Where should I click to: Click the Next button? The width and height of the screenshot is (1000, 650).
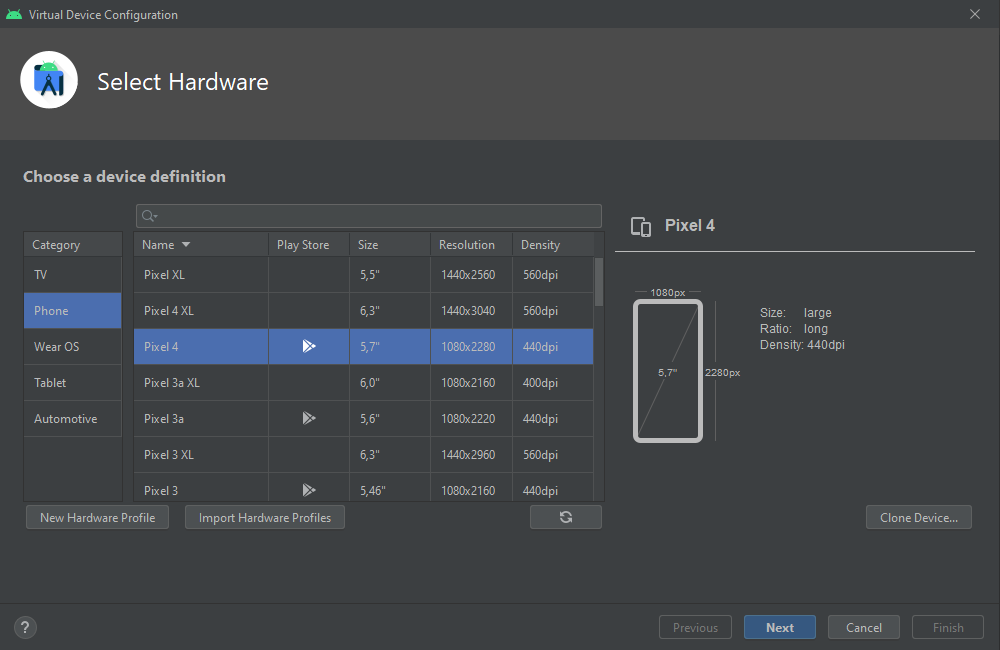click(779, 627)
